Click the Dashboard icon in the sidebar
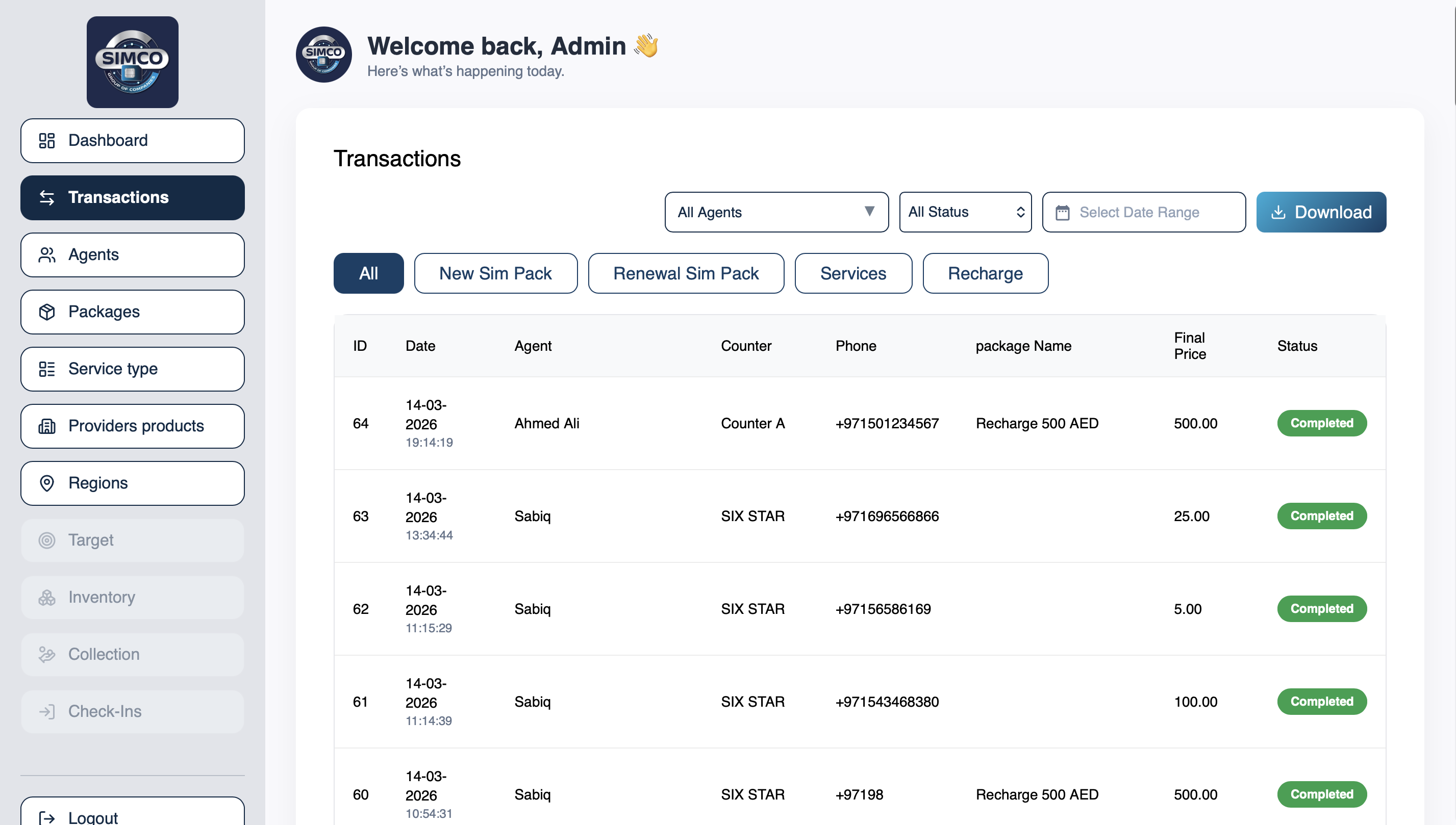The width and height of the screenshot is (1456, 825). pos(47,140)
